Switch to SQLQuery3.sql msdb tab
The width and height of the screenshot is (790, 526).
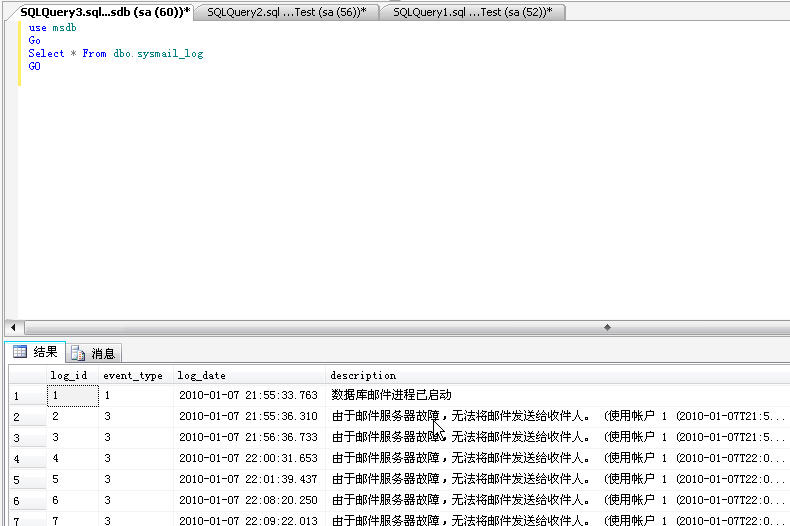[x=104, y=12]
